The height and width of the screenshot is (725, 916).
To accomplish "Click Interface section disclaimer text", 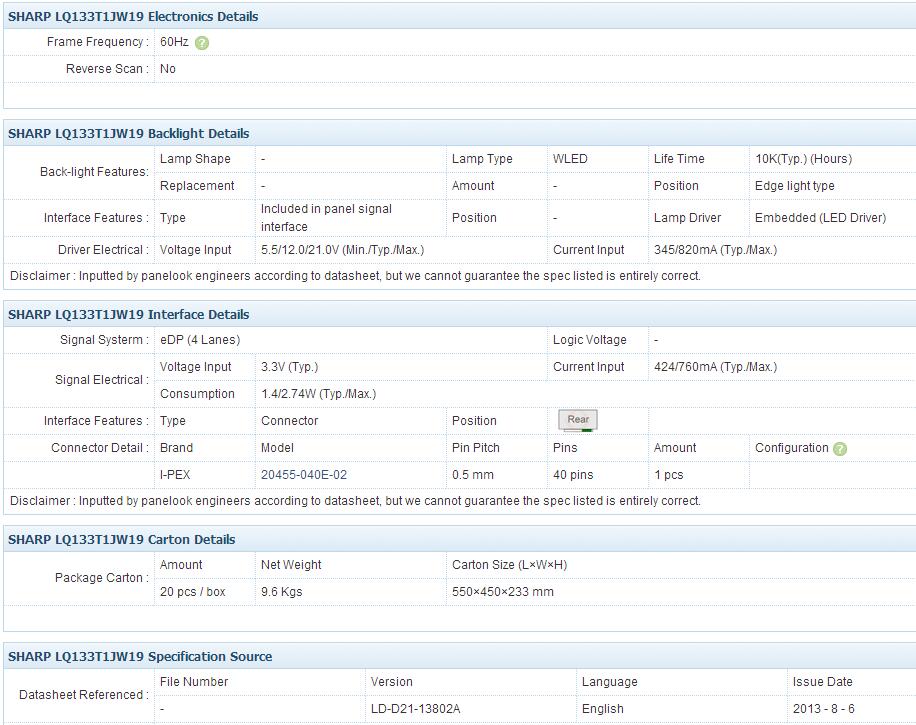I will click(355, 501).
